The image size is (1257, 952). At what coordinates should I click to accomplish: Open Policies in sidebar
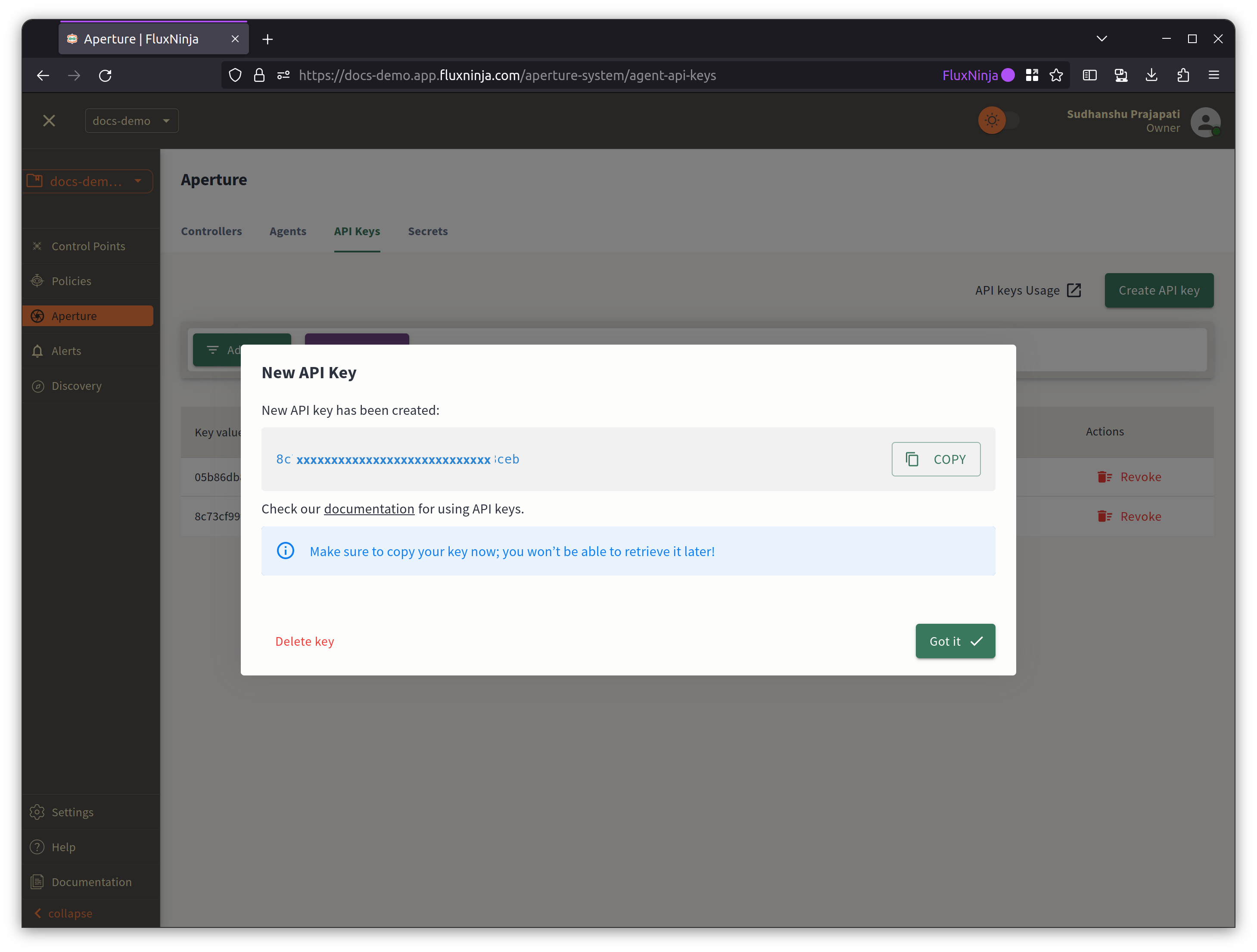click(x=90, y=281)
